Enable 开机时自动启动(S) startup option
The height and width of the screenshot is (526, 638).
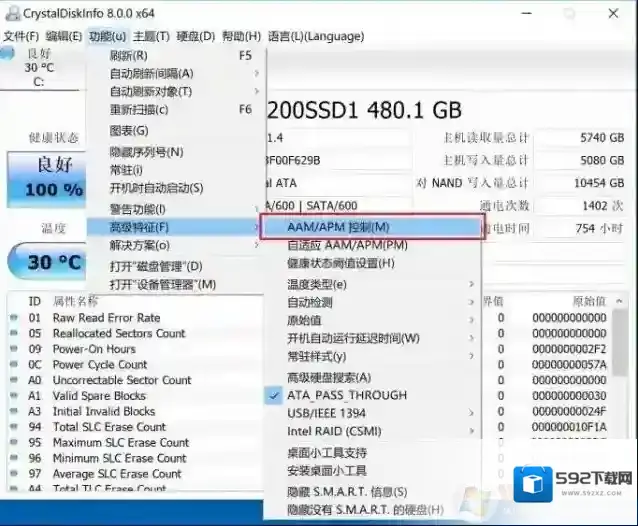pyautogui.click(x=156, y=188)
